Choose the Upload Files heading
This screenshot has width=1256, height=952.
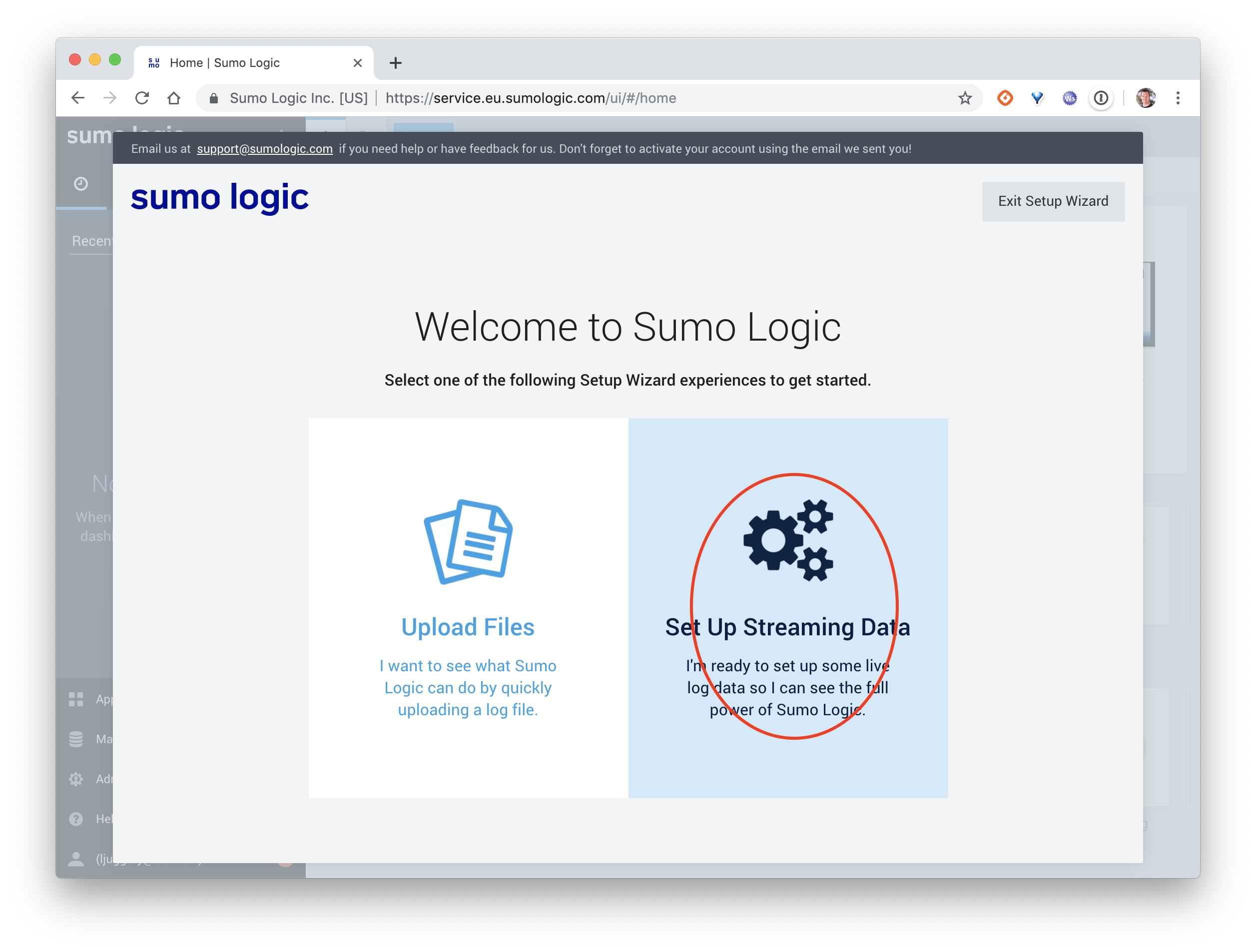point(468,627)
